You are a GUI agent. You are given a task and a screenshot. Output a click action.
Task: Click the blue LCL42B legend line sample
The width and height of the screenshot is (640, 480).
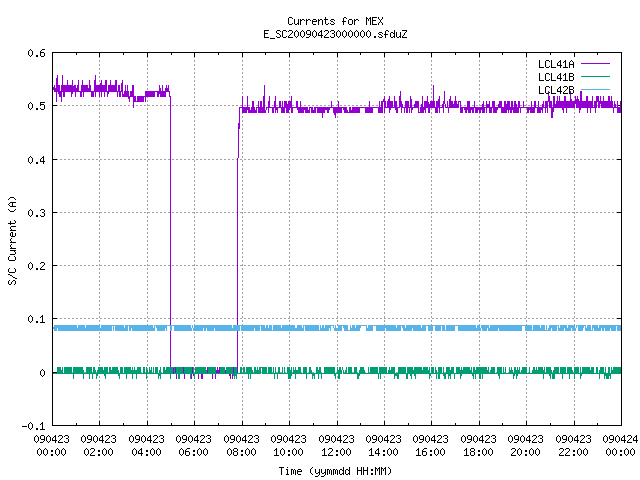click(x=595, y=89)
